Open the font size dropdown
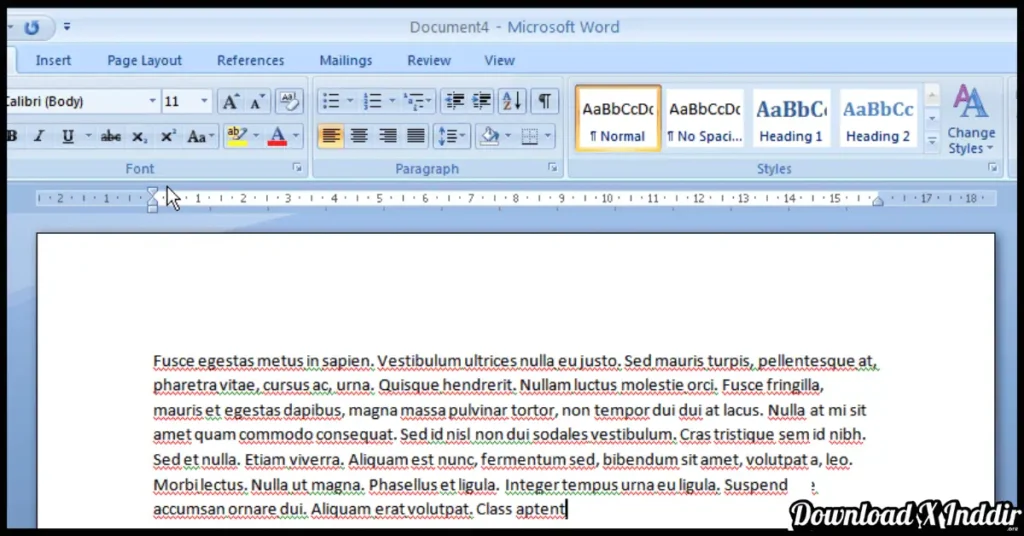This screenshot has width=1024, height=536. 204,101
